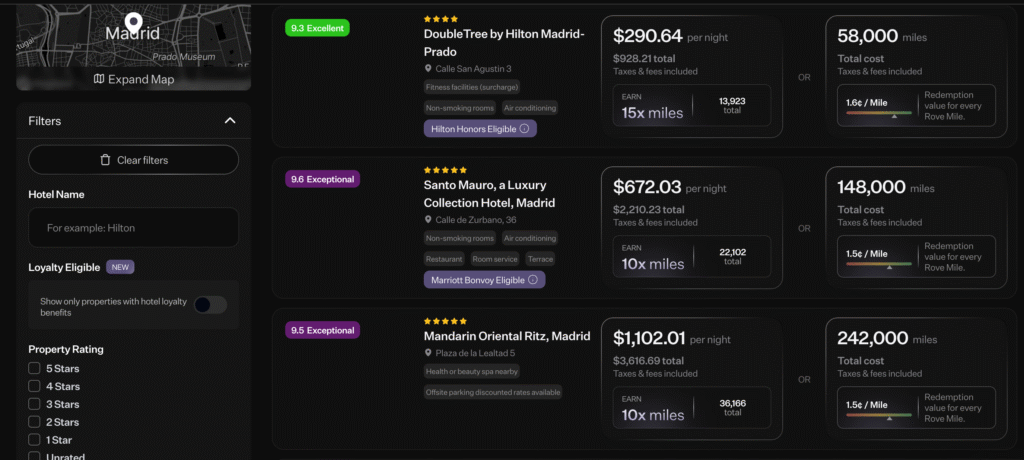Tick the 3 Stars checkbox

pyautogui.click(x=34, y=404)
